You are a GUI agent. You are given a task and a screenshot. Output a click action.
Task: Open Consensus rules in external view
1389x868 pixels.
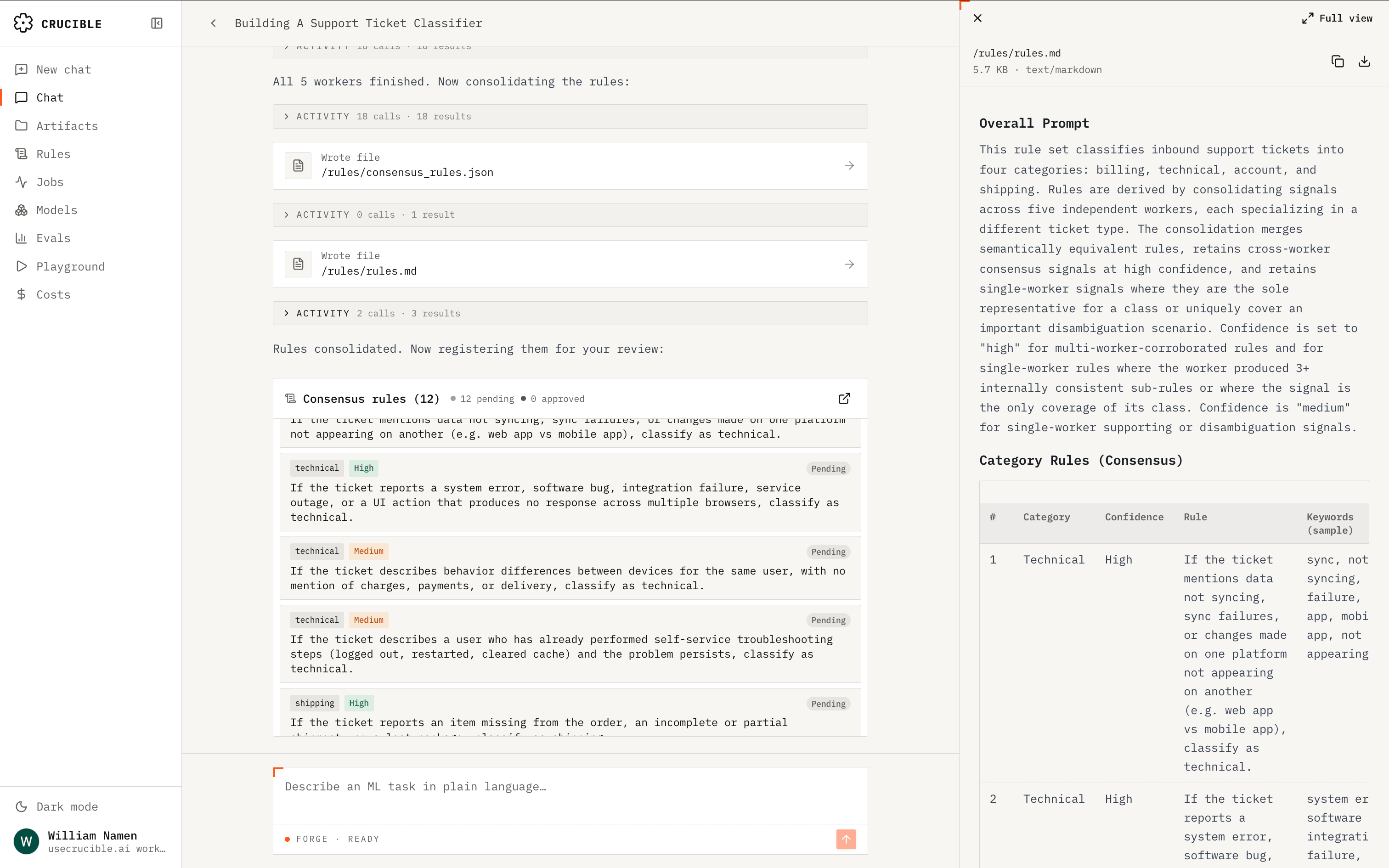click(844, 399)
